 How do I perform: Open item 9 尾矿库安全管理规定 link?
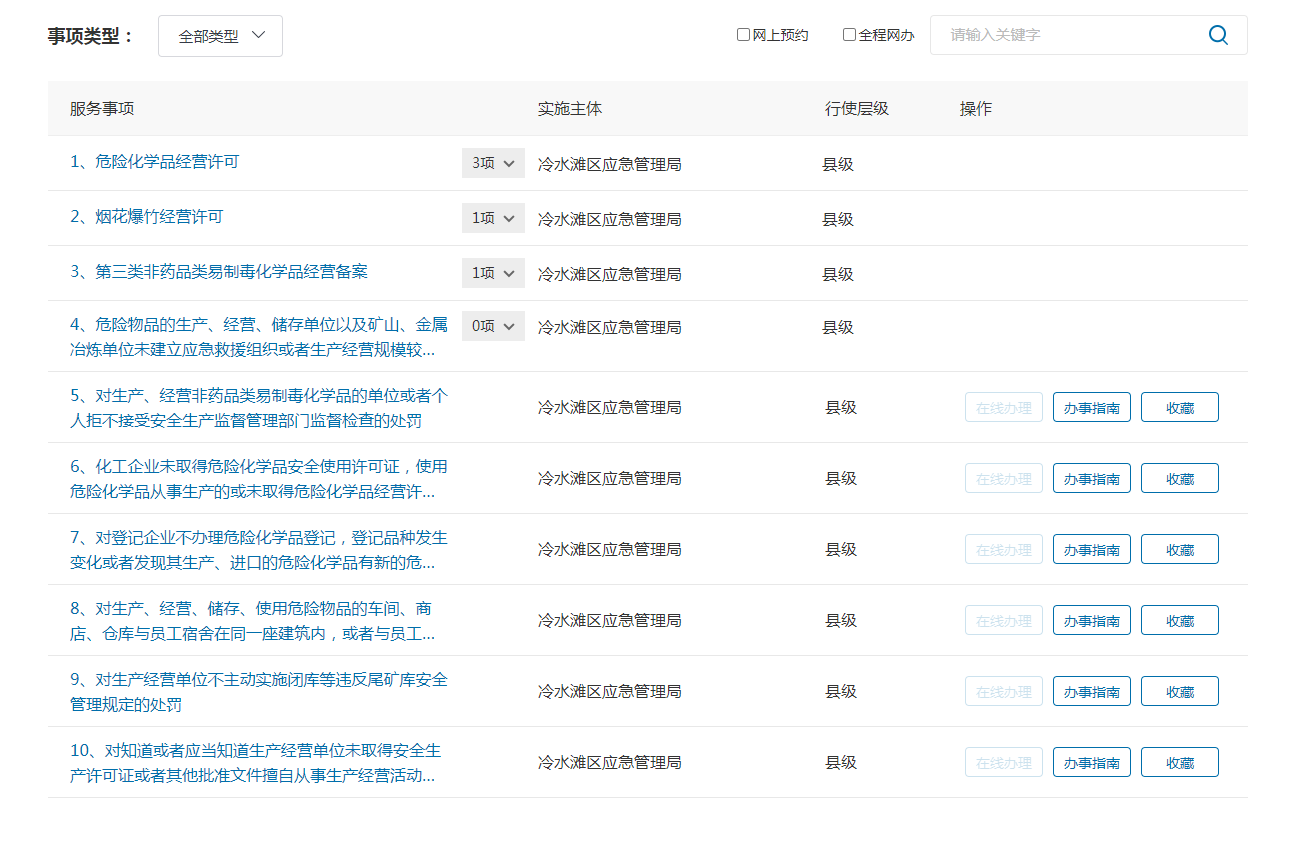[x=258, y=680]
